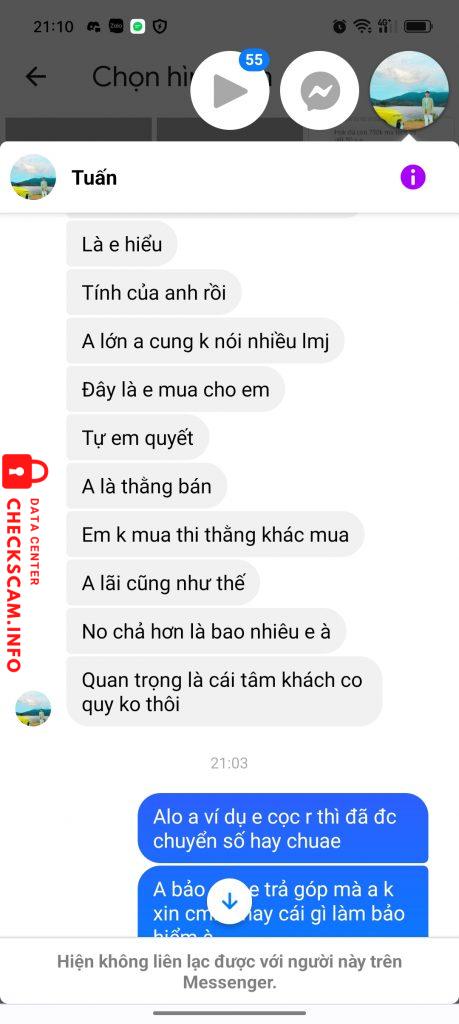This screenshot has width=459, height=1024.
Task: Tap the battery icon in the status bar
Action: tap(418, 26)
